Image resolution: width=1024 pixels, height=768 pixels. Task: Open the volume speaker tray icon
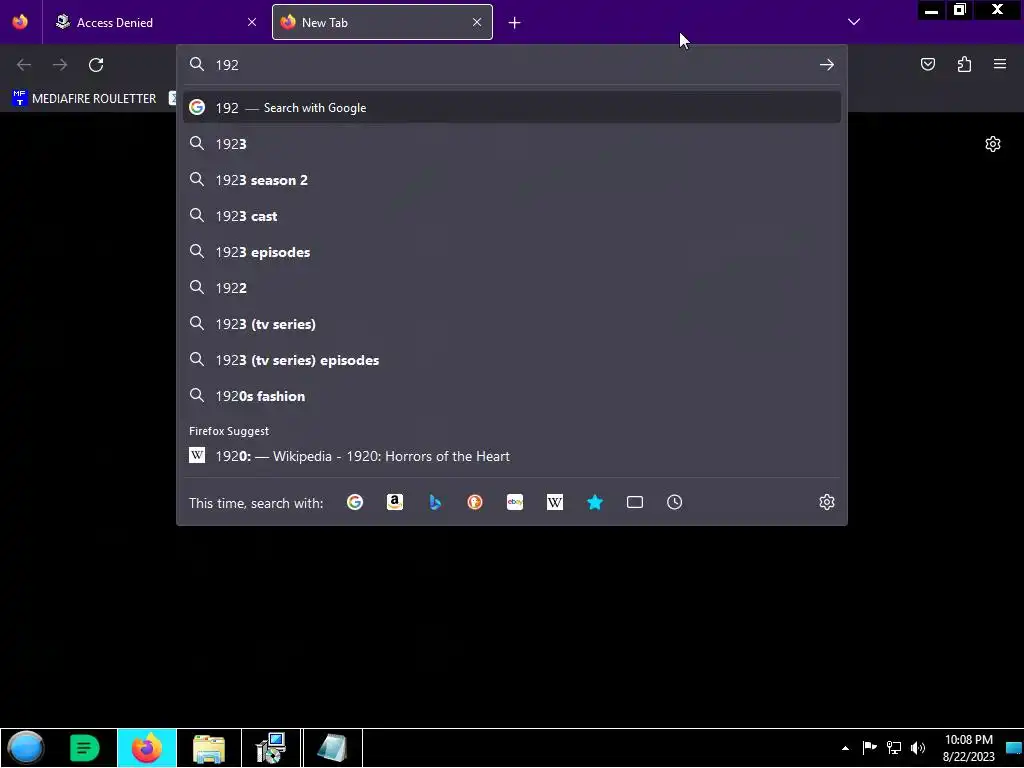[x=918, y=748]
